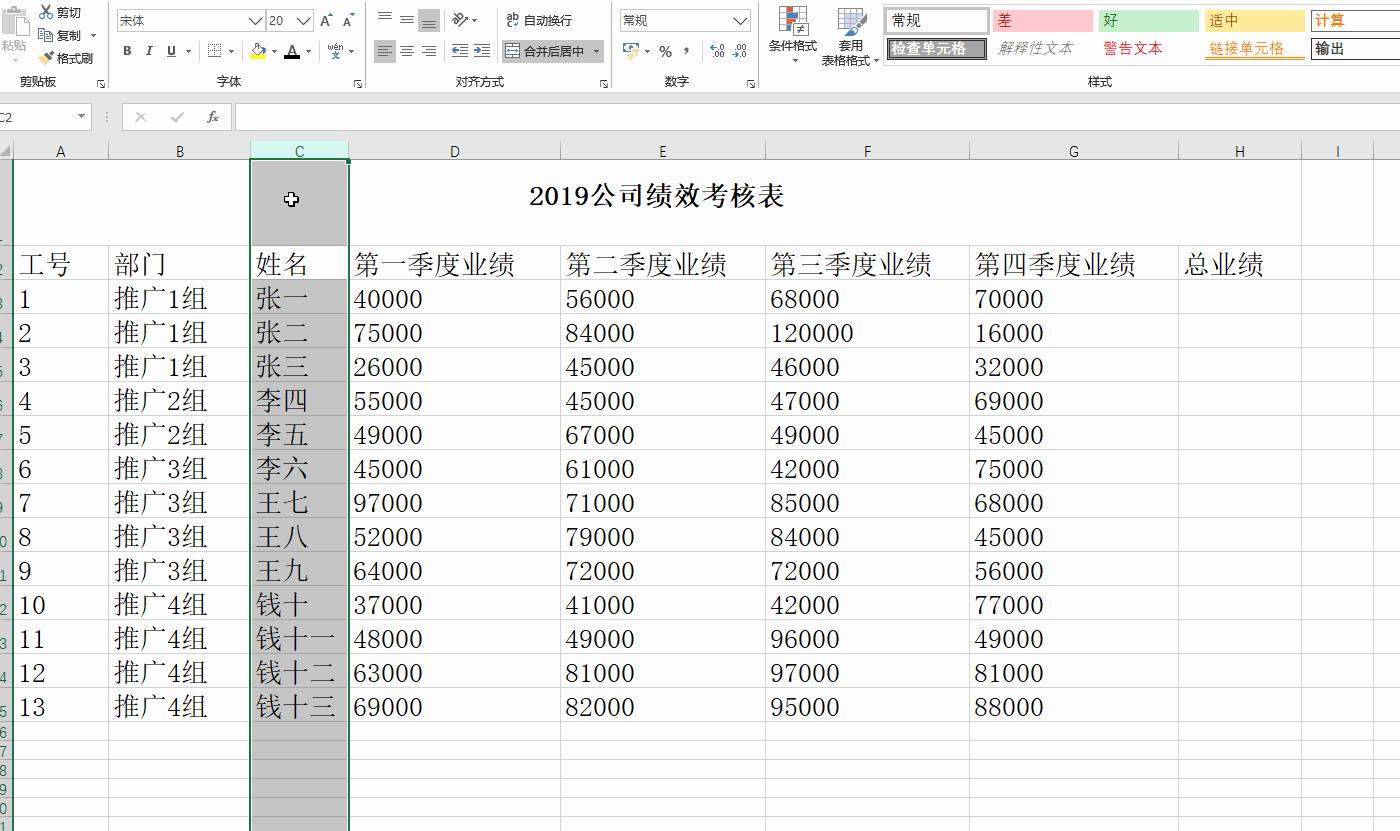The width and height of the screenshot is (1400, 831).
Task: Apply the 好 (Good) cell style
Action: click(1148, 20)
